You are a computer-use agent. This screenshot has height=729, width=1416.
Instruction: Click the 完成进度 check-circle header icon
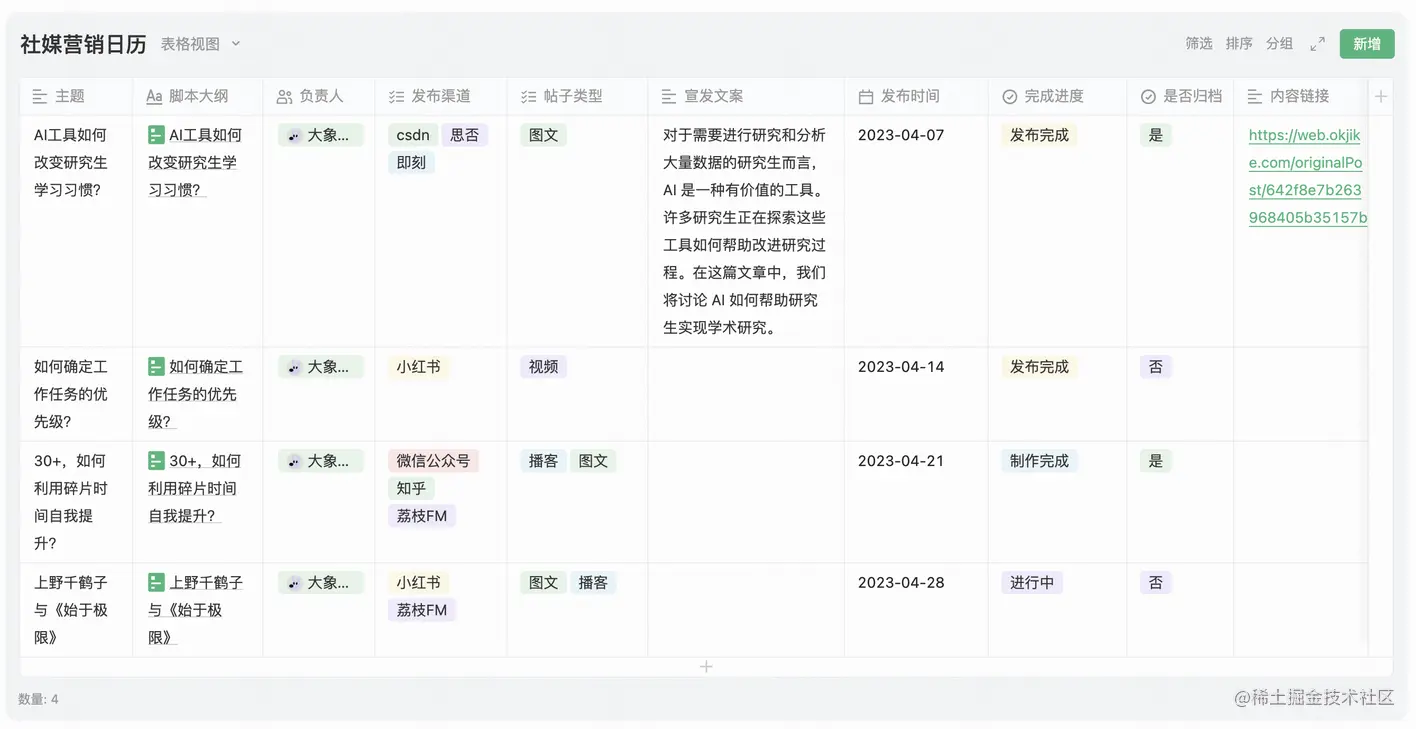1010,97
